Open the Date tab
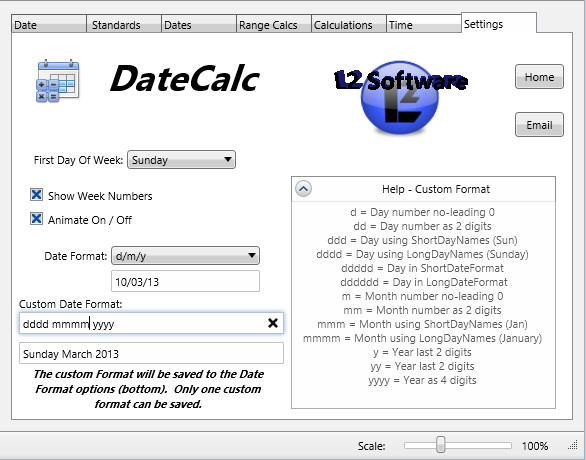586x460 pixels. [49, 24]
